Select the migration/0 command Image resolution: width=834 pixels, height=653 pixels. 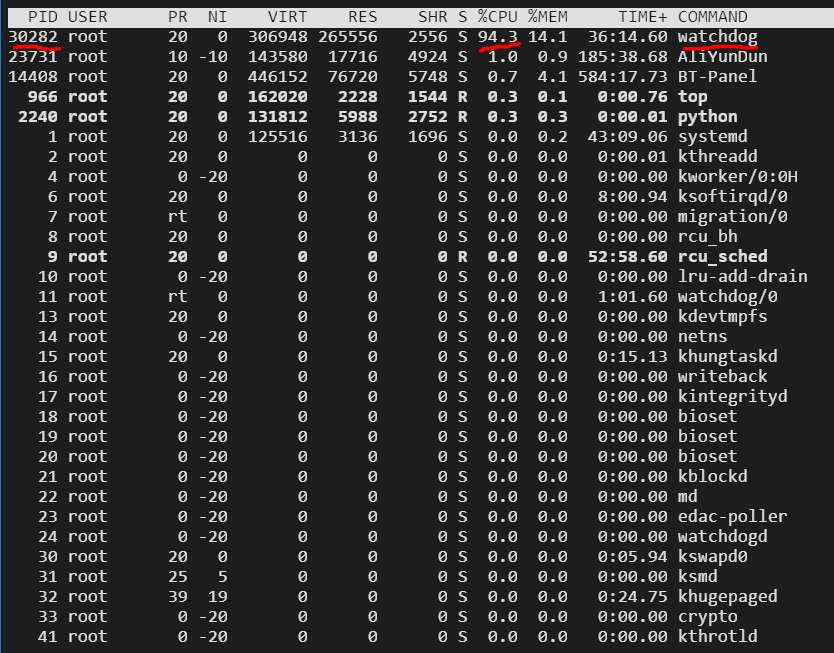[x=732, y=217]
